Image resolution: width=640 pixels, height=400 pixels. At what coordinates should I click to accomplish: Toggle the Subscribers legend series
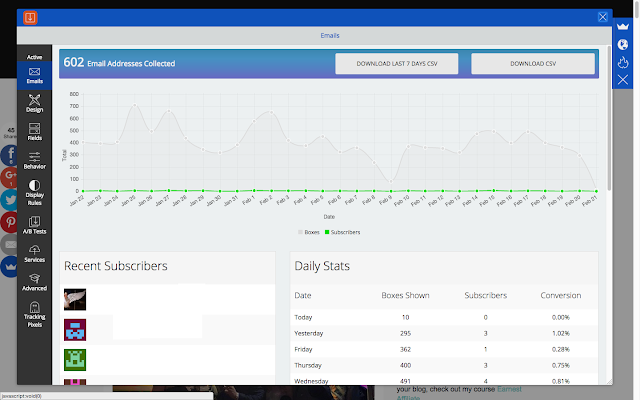click(342, 232)
